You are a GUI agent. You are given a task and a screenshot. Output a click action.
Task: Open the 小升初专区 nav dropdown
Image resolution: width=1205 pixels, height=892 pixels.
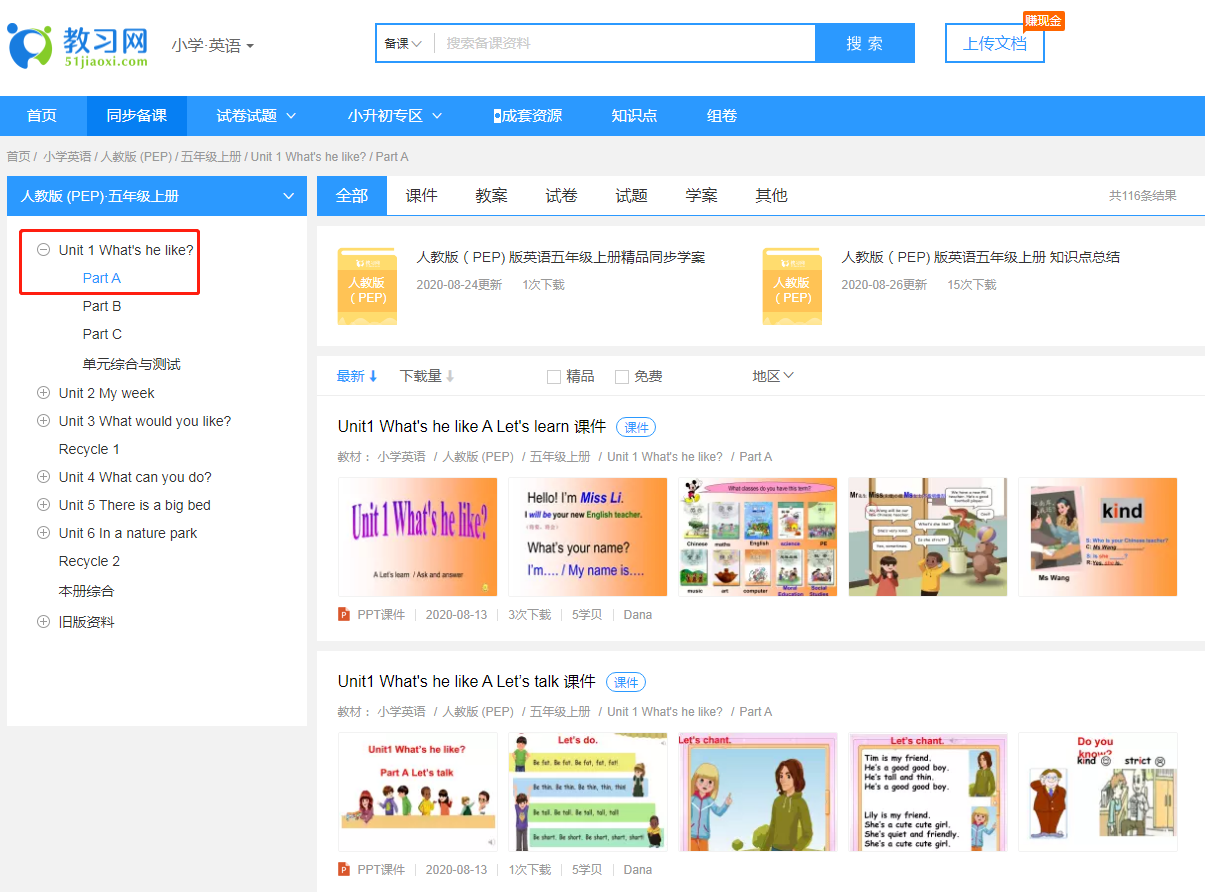coord(395,116)
